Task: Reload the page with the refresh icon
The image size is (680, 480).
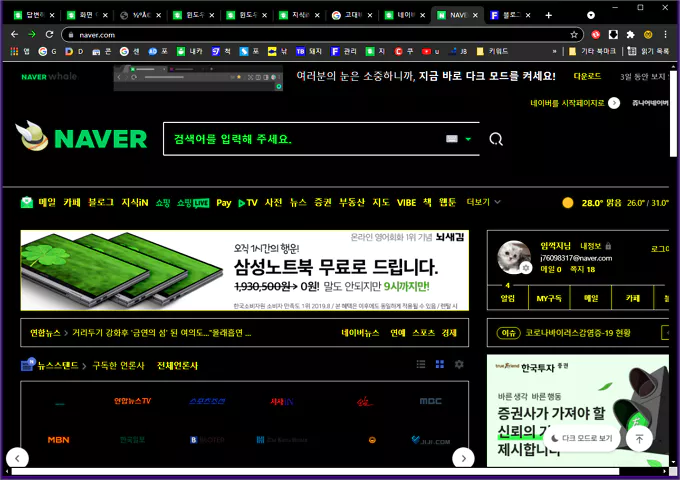Action: (49, 34)
